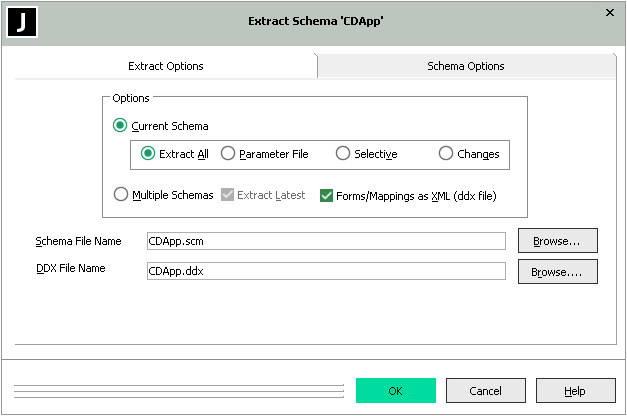
Task: Switch to the Extract Options tab
Action: pos(166,66)
